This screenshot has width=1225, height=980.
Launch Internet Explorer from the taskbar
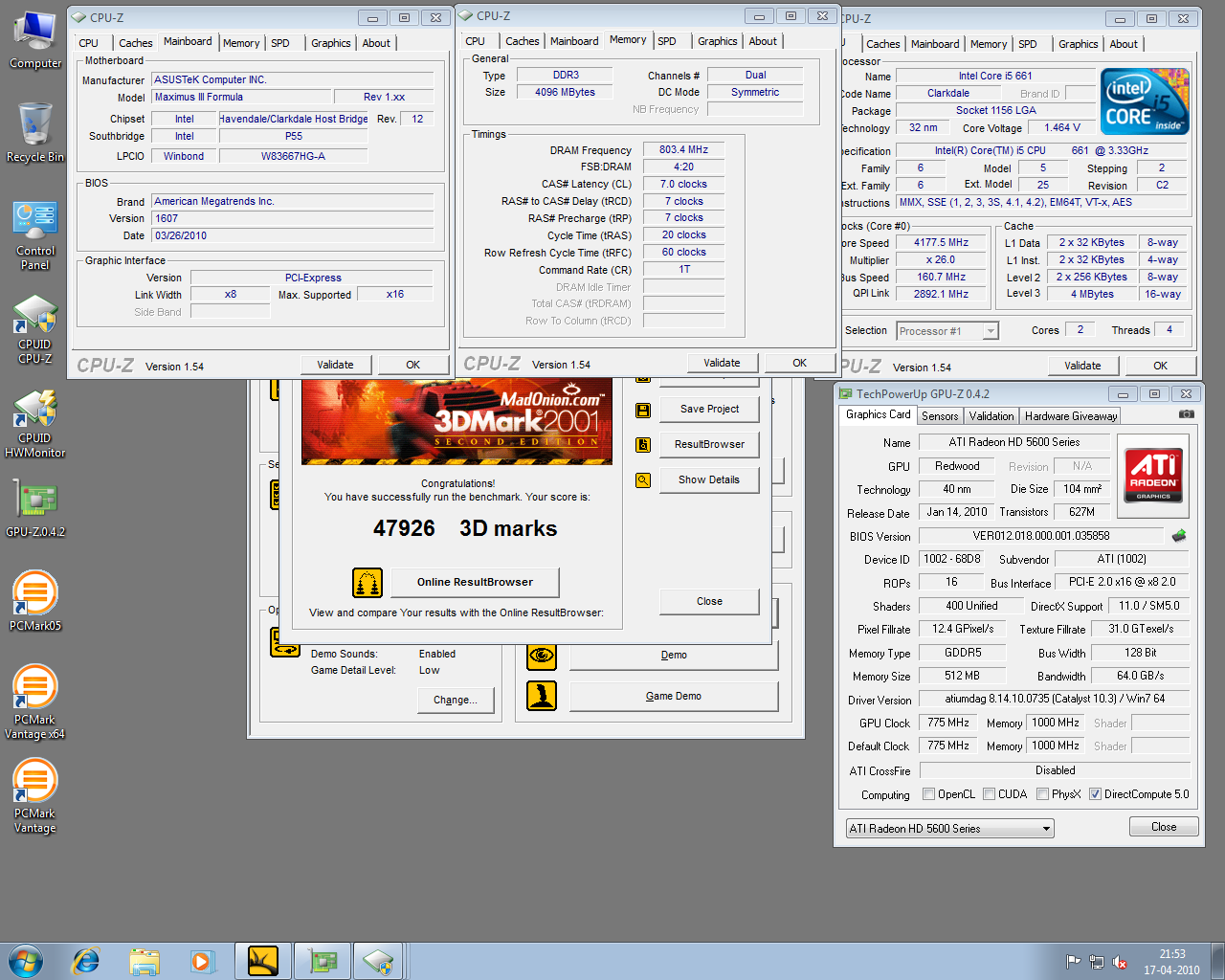(86, 961)
